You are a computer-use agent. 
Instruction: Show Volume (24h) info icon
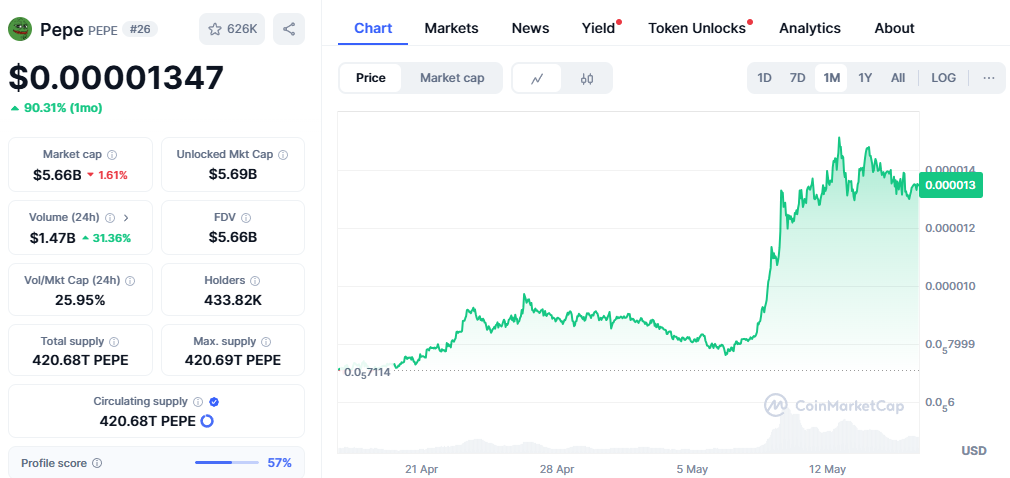[x=110, y=218]
